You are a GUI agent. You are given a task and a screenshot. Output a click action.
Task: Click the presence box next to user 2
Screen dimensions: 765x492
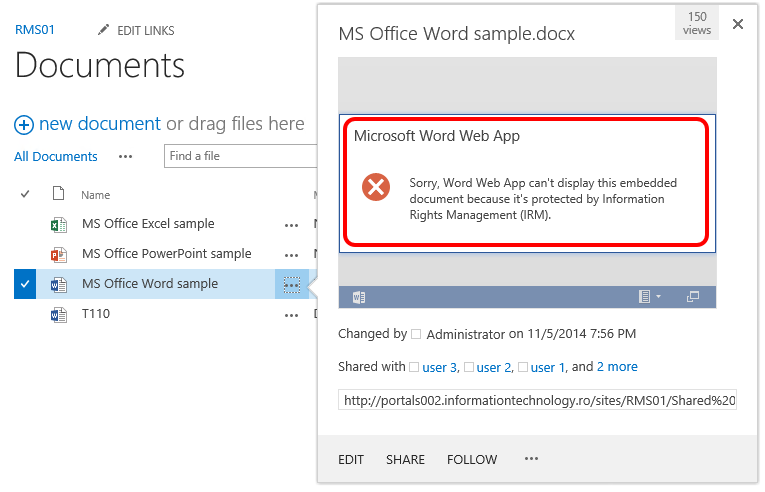click(x=468, y=367)
